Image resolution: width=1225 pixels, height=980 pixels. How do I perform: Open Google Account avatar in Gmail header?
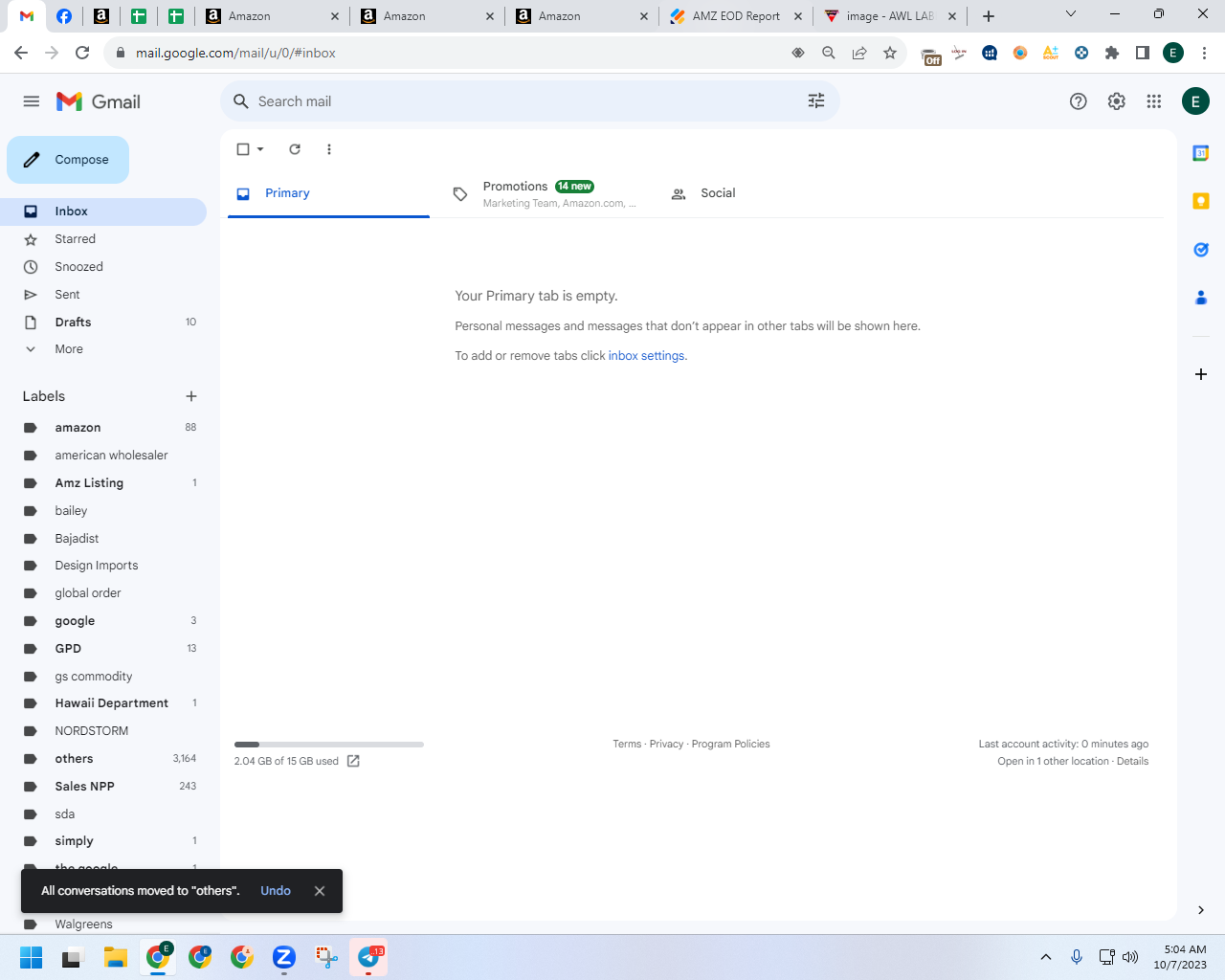point(1195,101)
